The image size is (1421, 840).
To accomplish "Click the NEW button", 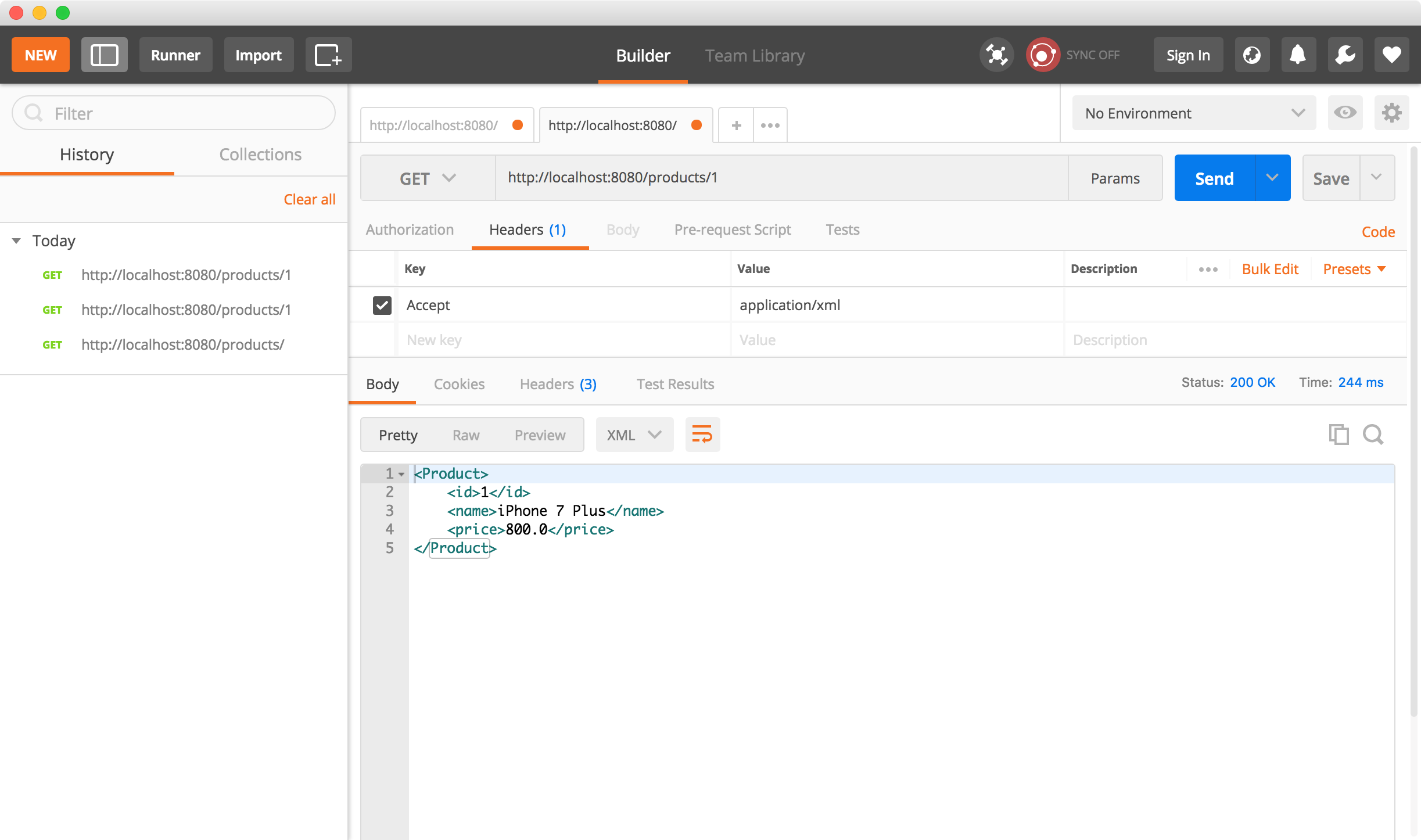I will point(41,55).
